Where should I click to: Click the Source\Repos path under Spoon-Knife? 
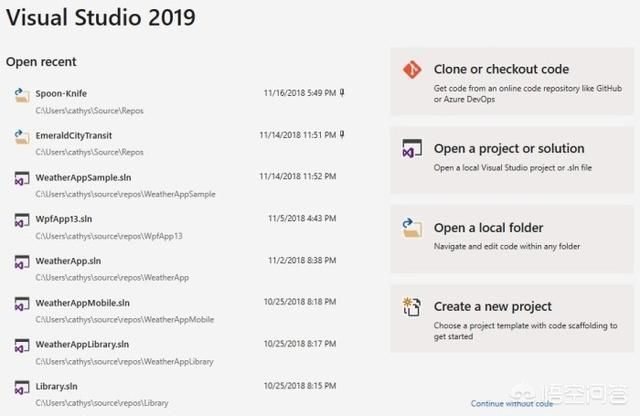tap(89, 111)
